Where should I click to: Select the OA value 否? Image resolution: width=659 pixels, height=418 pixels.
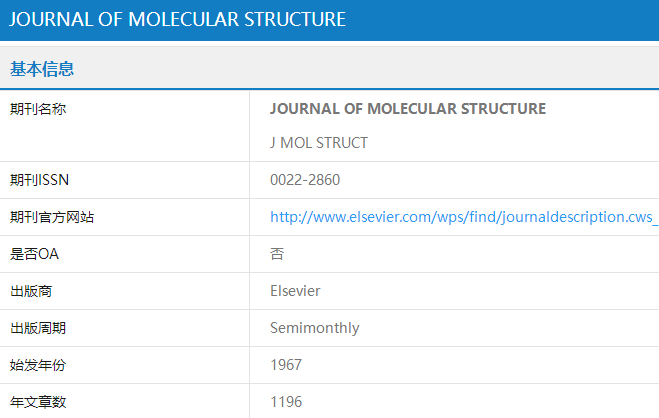277,254
